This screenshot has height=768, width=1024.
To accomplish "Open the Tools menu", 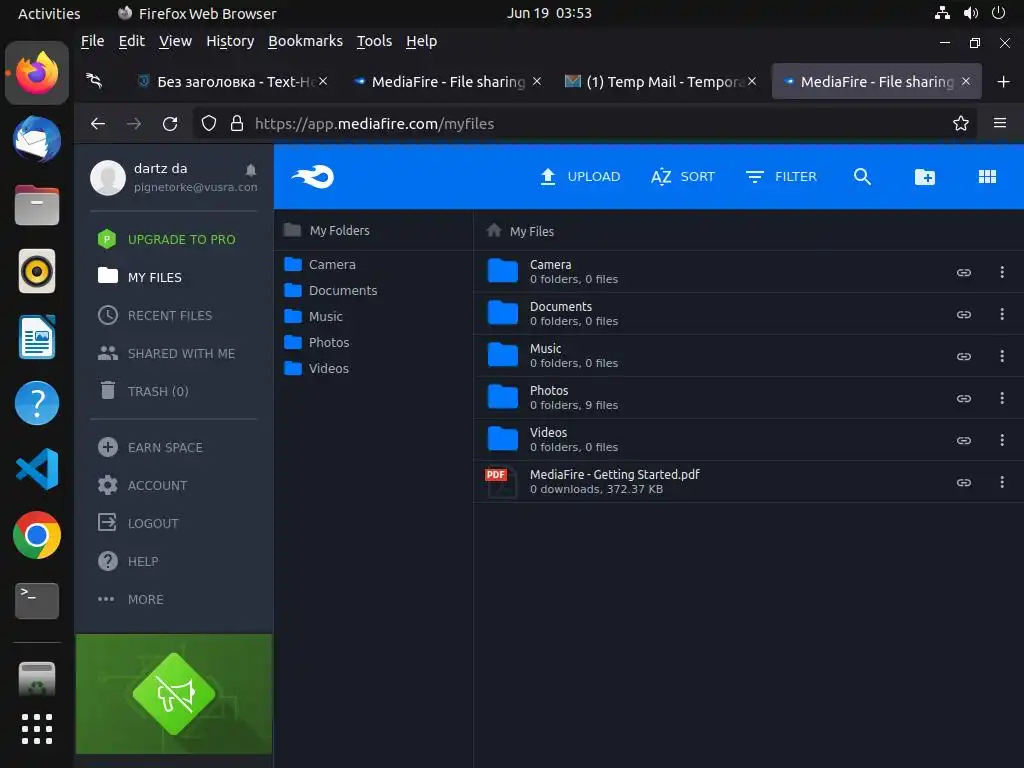I will (374, 41).
